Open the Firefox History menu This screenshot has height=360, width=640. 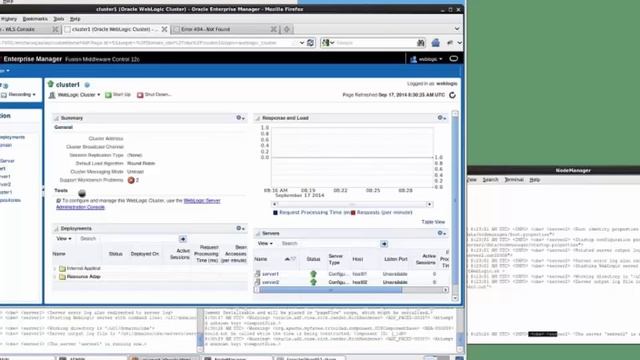click(x=9, y=19)
